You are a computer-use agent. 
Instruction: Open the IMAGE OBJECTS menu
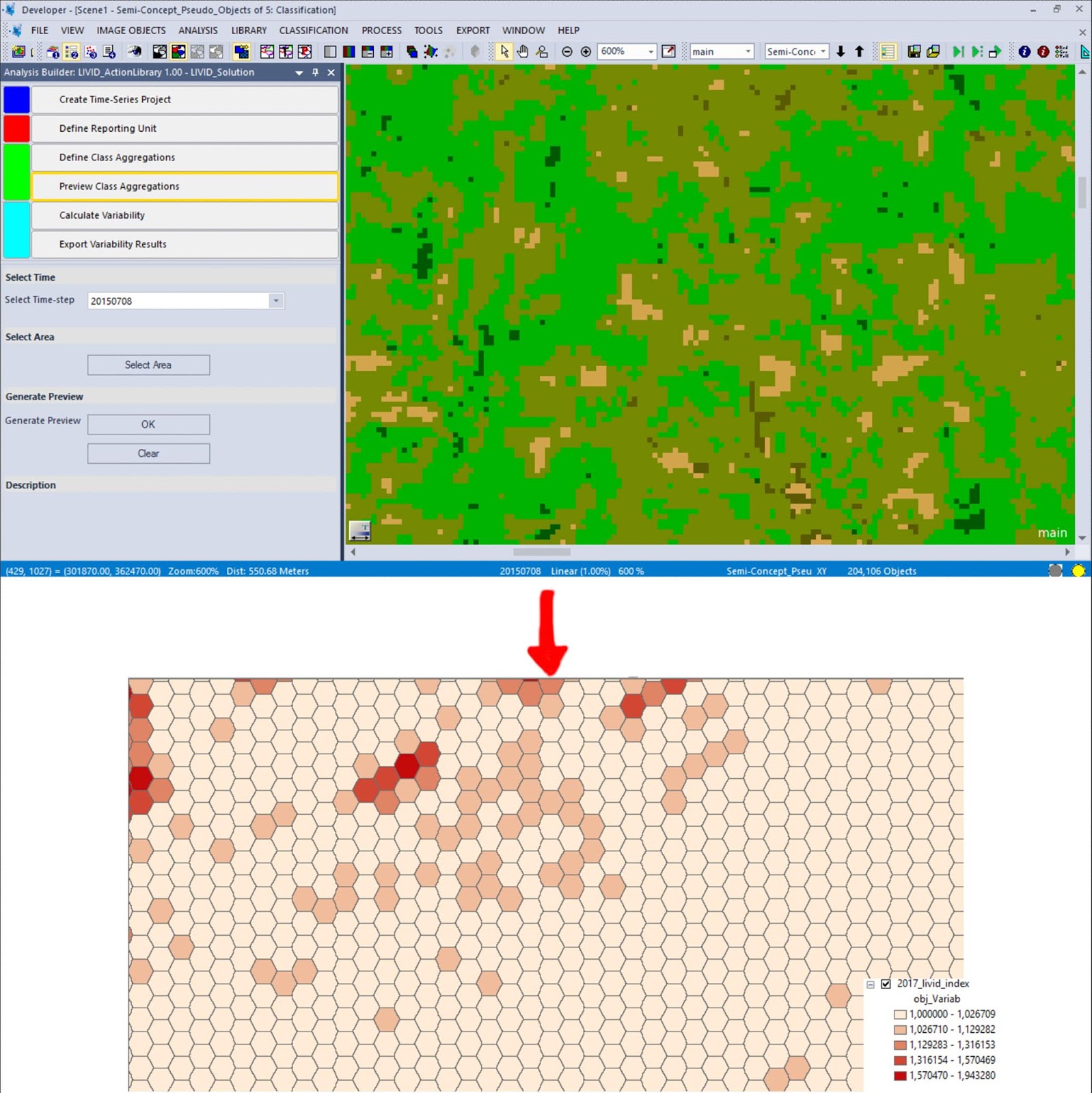coord(131,30)
